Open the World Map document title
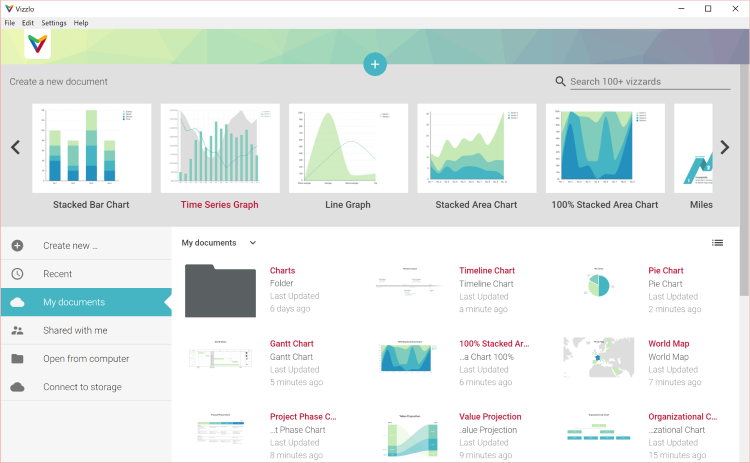 click(669, 344)
